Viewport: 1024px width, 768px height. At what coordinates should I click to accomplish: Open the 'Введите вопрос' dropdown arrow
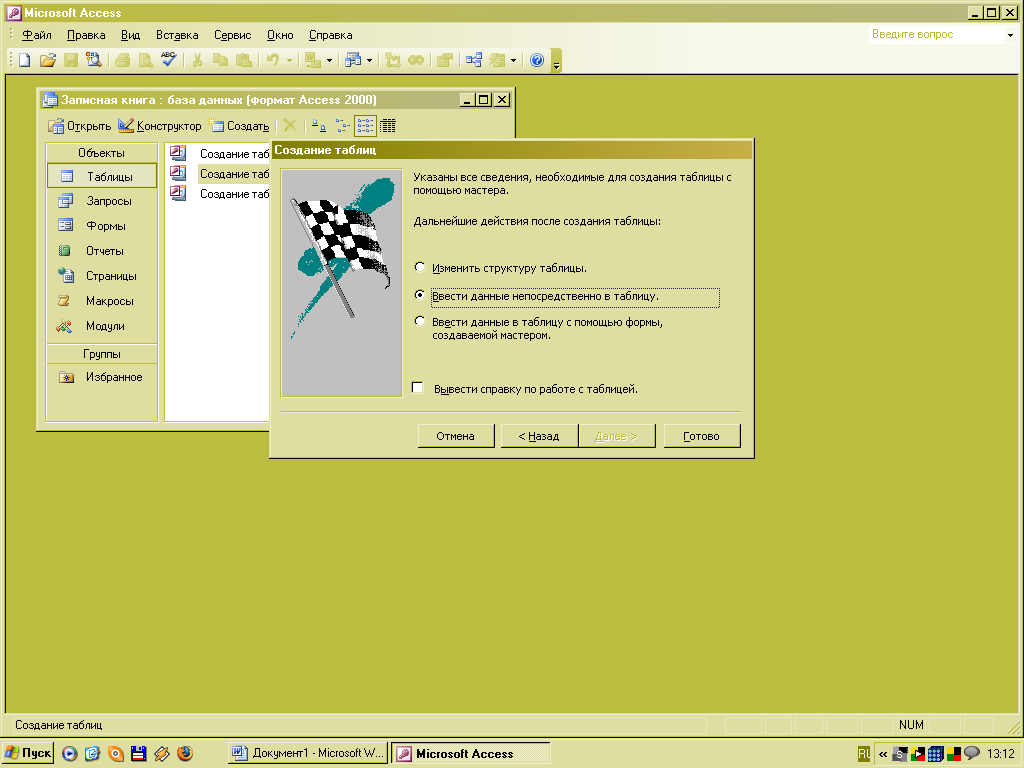pos(1010,35)
